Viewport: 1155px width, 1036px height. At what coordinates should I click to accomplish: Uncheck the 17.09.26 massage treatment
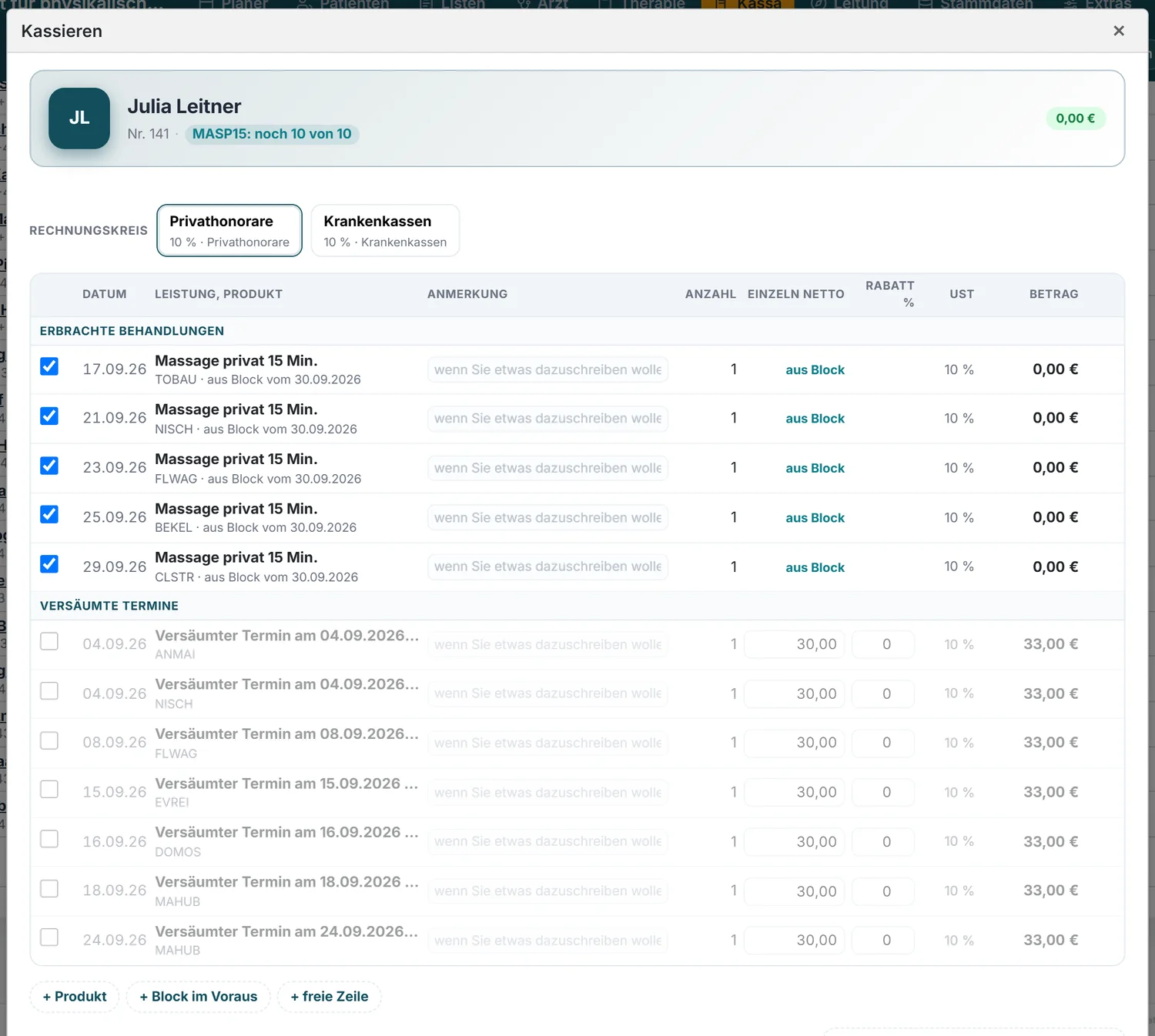click(49, 366)
